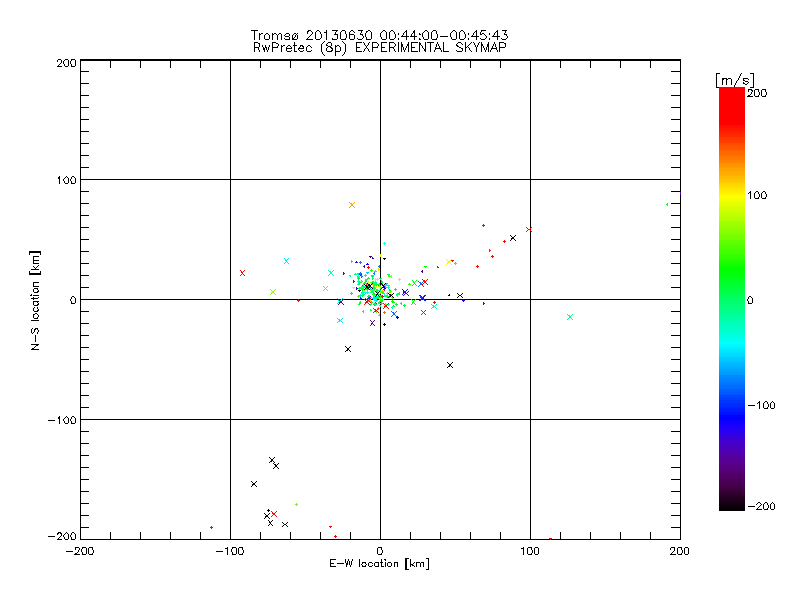800x600 pixels.
Task: Click the green X marker far right of center
Action: pyautogui.click(x=570, y=317)
